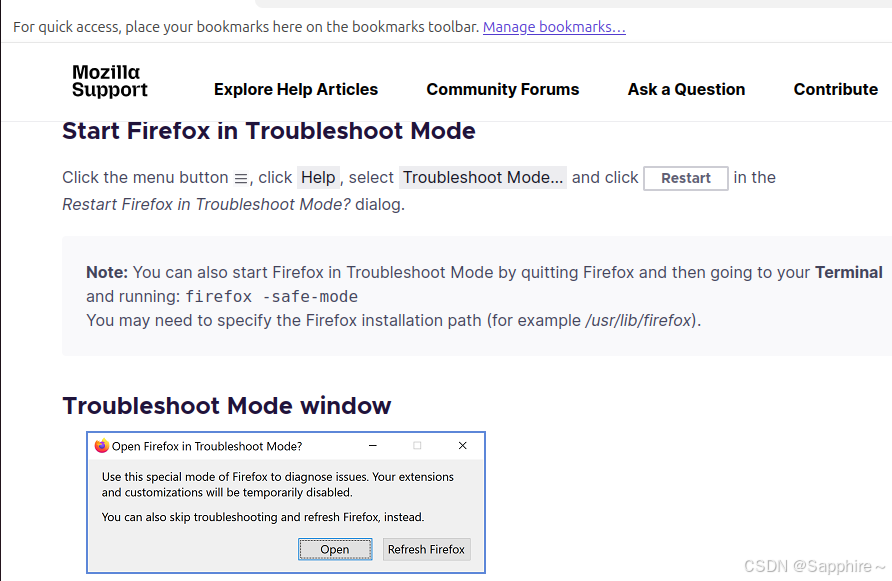
Task: Click the Start Firefox in Troubleshoot Mode heading
Action: (269, 131)
